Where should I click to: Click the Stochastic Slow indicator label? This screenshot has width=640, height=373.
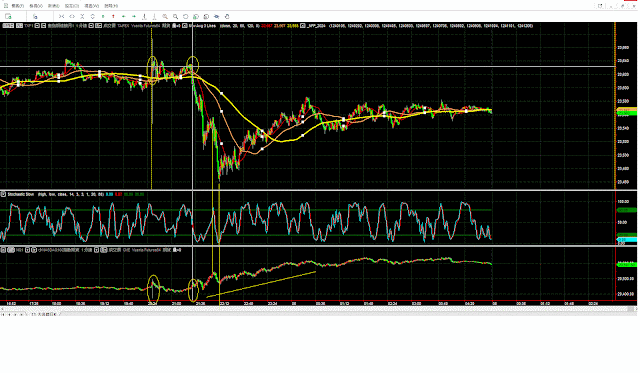pyautogui.click(x=21, y=194)
